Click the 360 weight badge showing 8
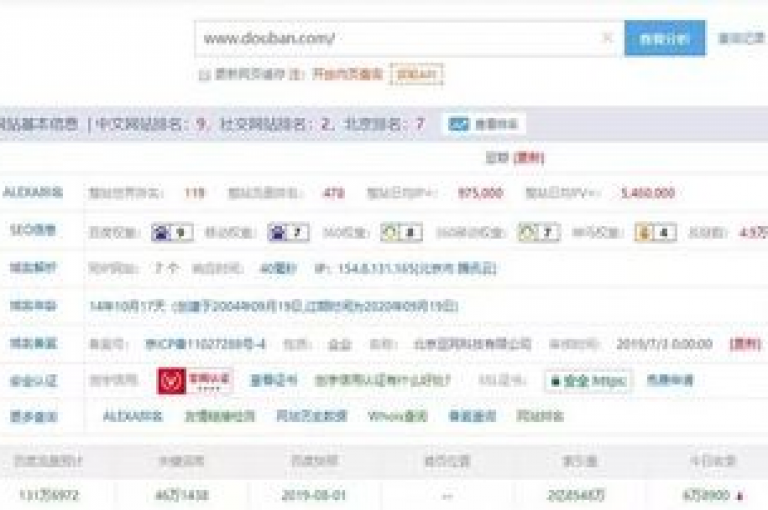 click(x=402, y=232)
